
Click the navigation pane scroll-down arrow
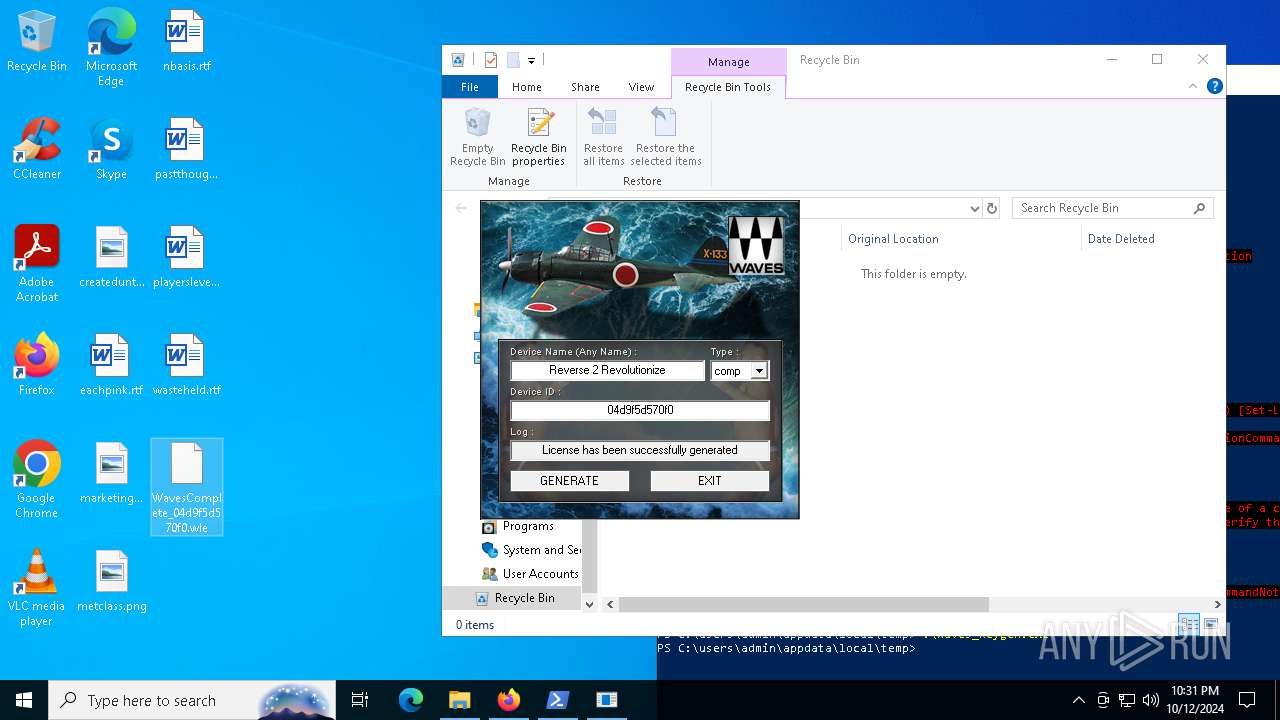click(x=589, y=604)
